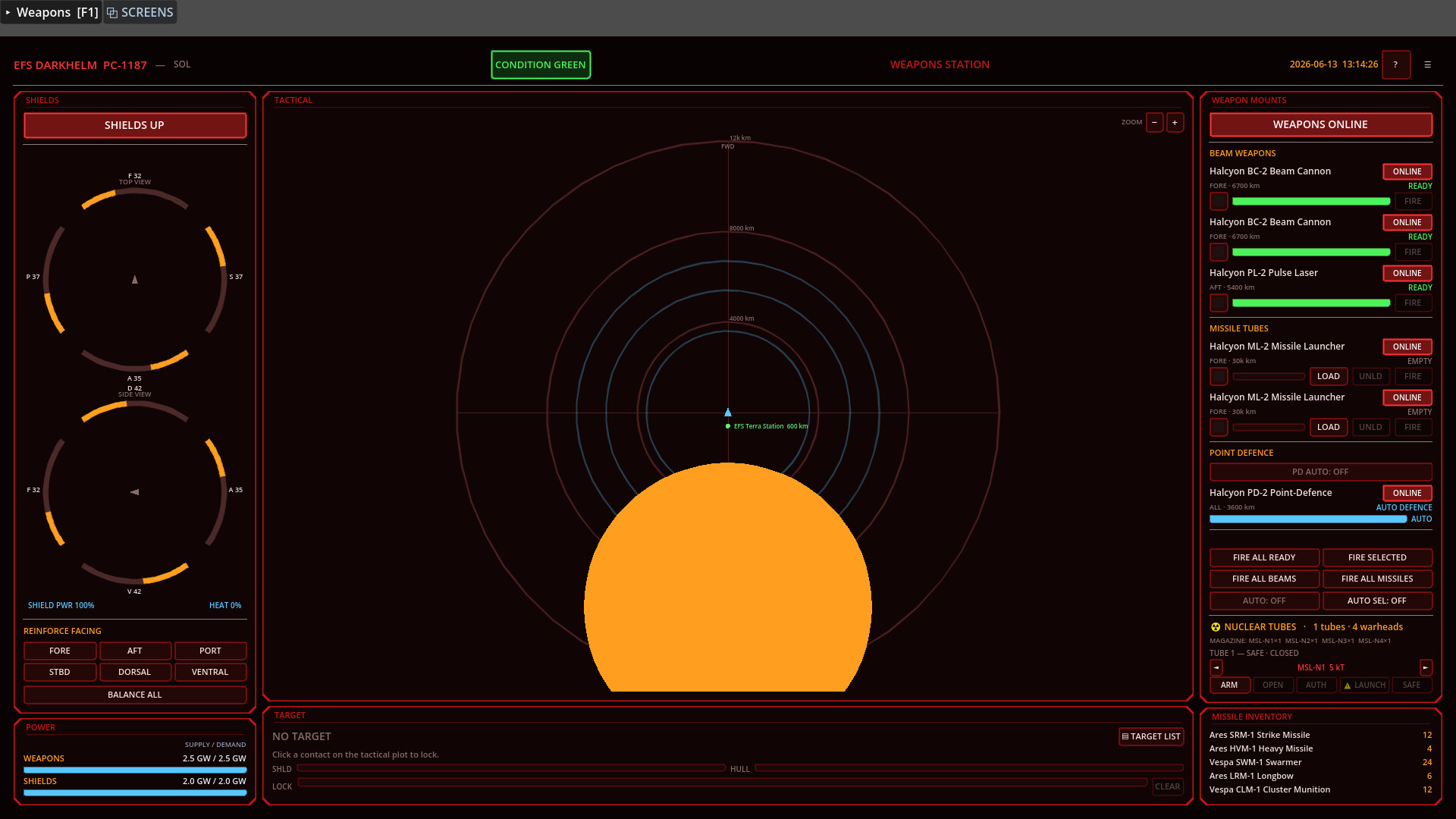Open the help question mark button
Image resolution: width=1456 pixels, height=819 pixels.
point(1395,64)
